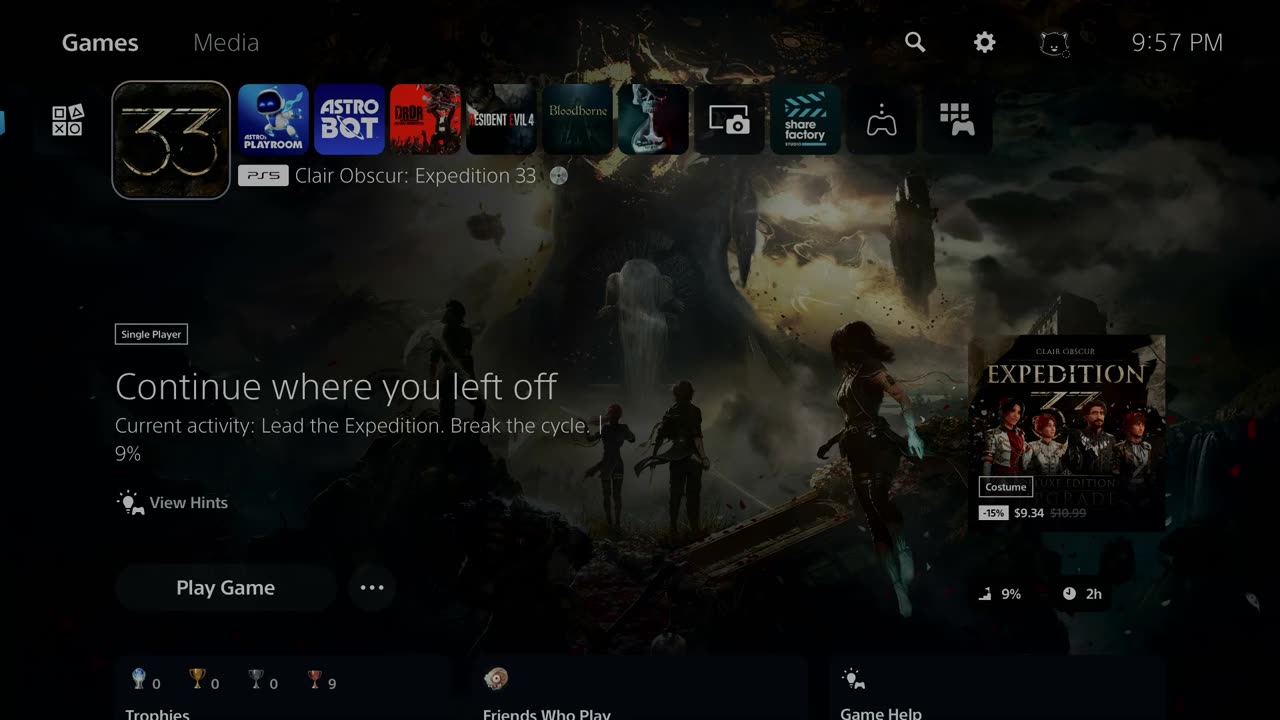This screenshot has height=720, width=1280.
Task: Open the controller tile beside Share Factory
Action: (881, 119)
